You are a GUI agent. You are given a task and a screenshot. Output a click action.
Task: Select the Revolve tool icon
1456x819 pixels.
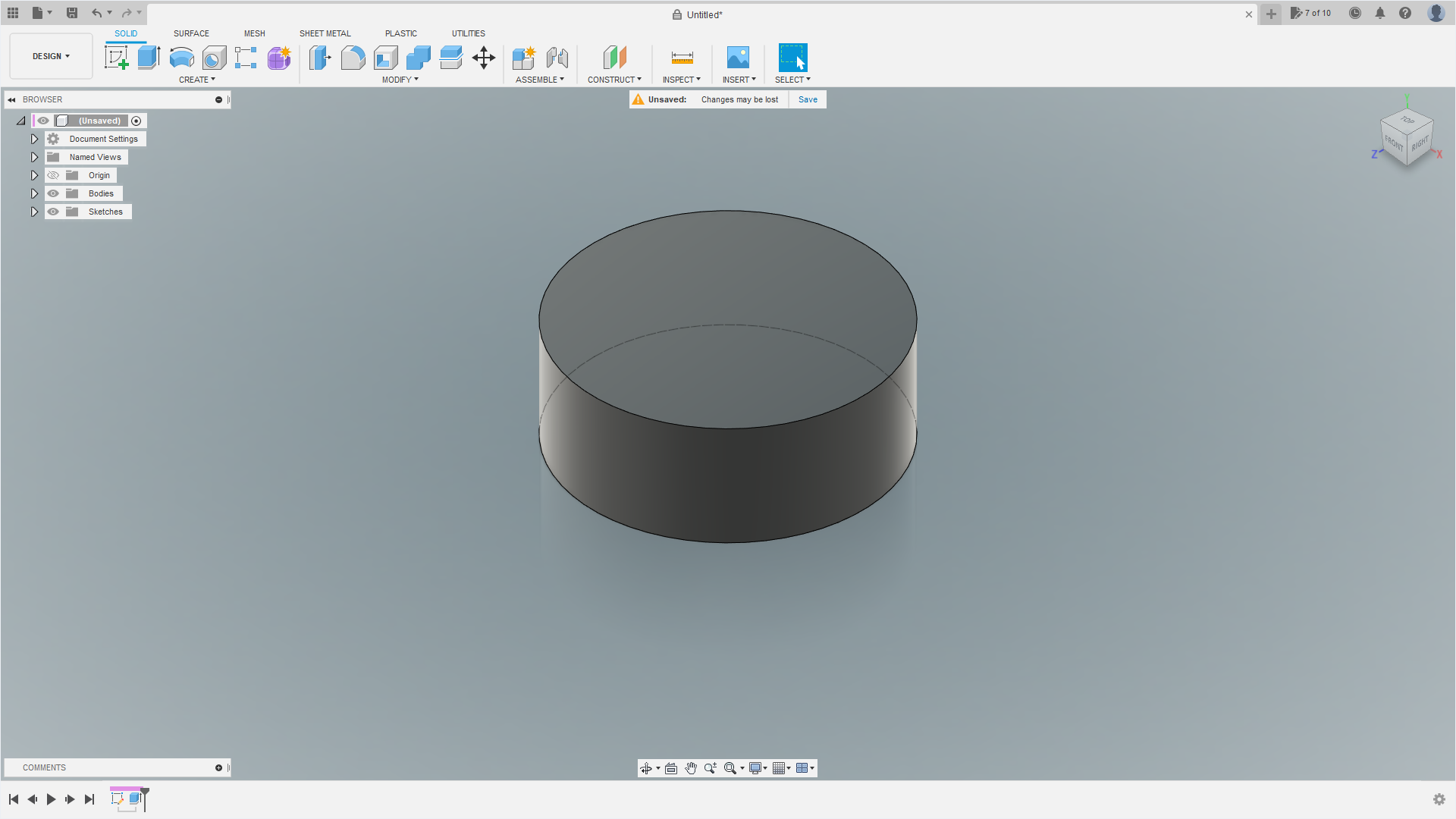pyautogui.click(x=181, y=58)
